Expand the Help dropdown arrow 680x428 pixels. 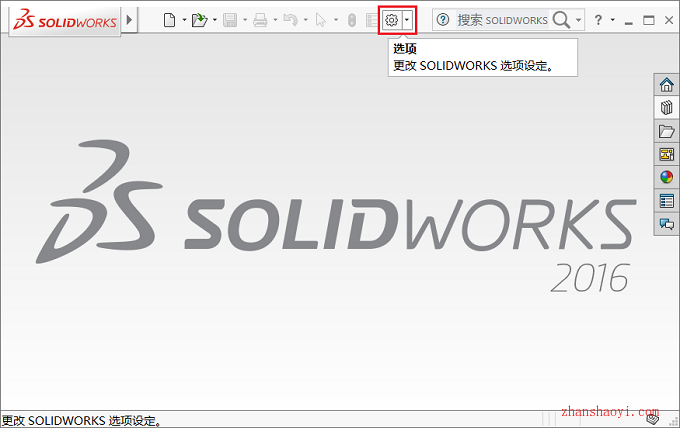click(x=613, y=20)
